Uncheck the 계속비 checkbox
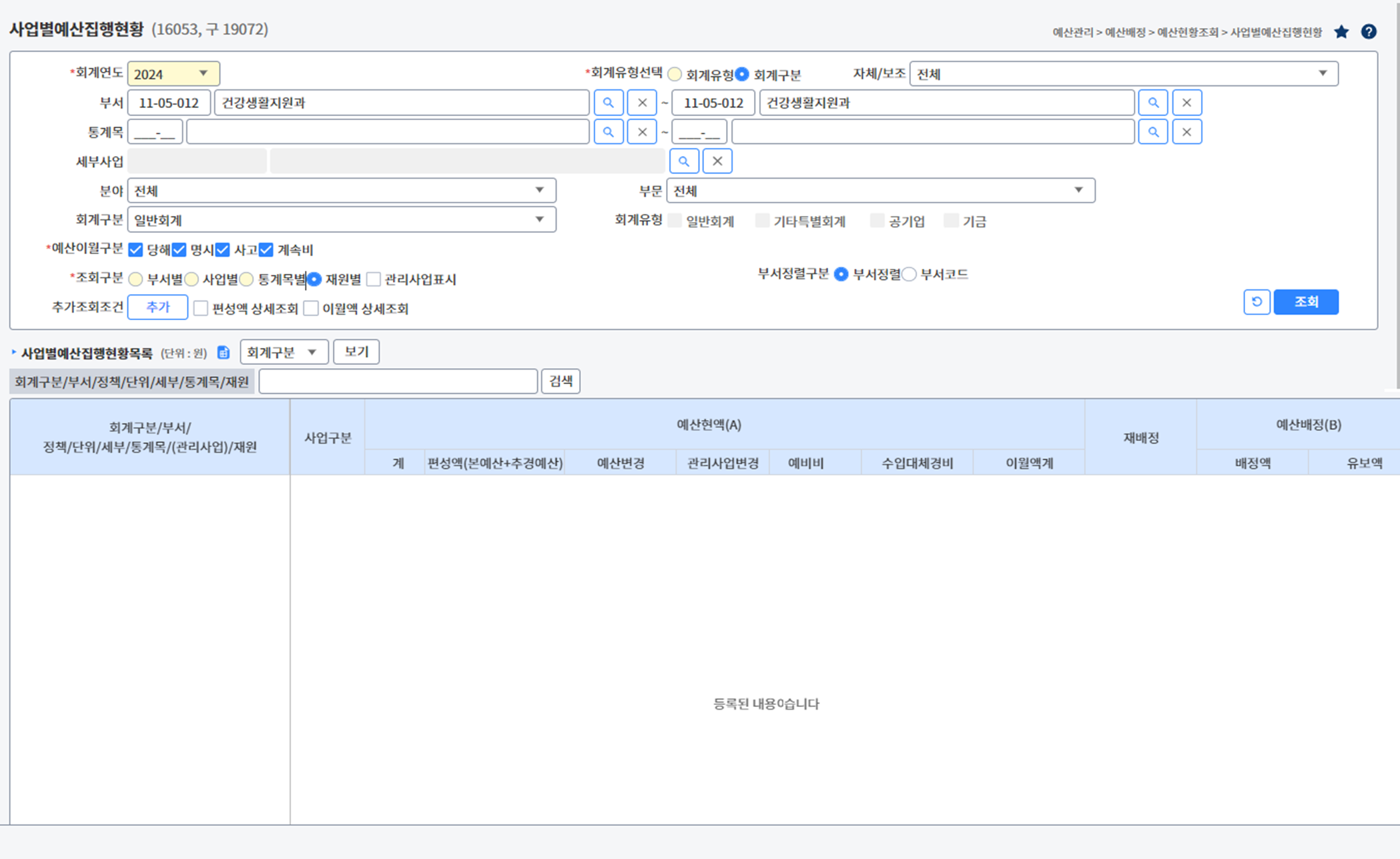The height and width of the screenshot is (859, 1400). pos(266,250)
